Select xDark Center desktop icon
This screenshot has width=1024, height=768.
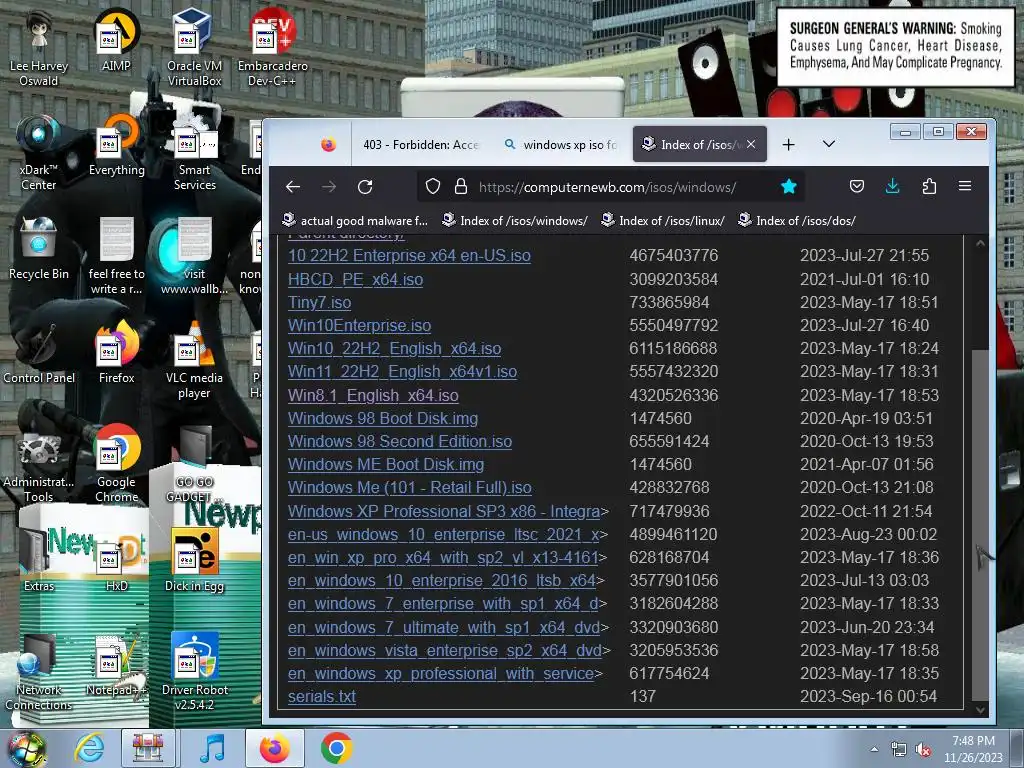(39, 152)
